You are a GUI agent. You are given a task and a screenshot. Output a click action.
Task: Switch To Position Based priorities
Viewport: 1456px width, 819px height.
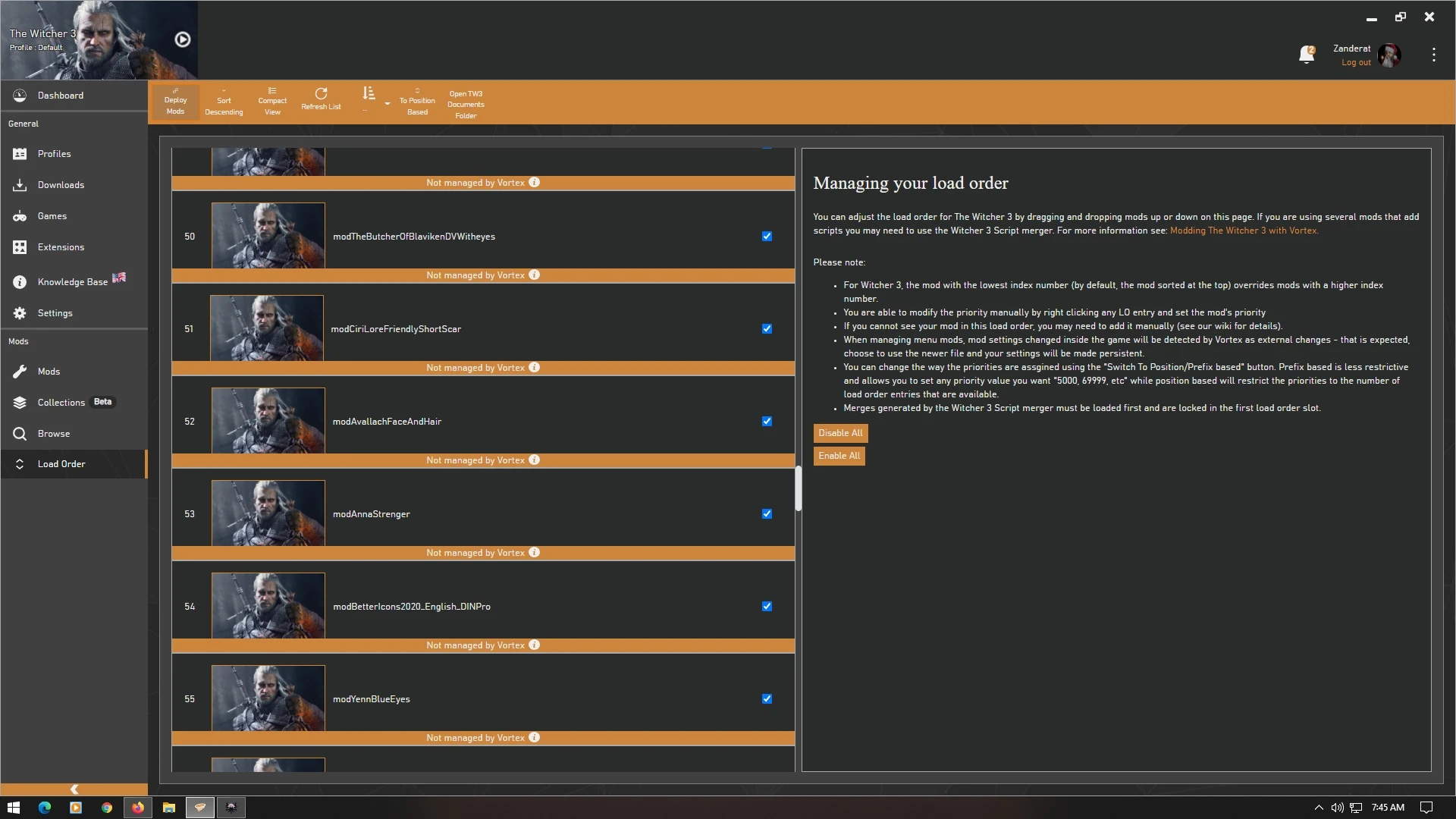click(417, 102)
